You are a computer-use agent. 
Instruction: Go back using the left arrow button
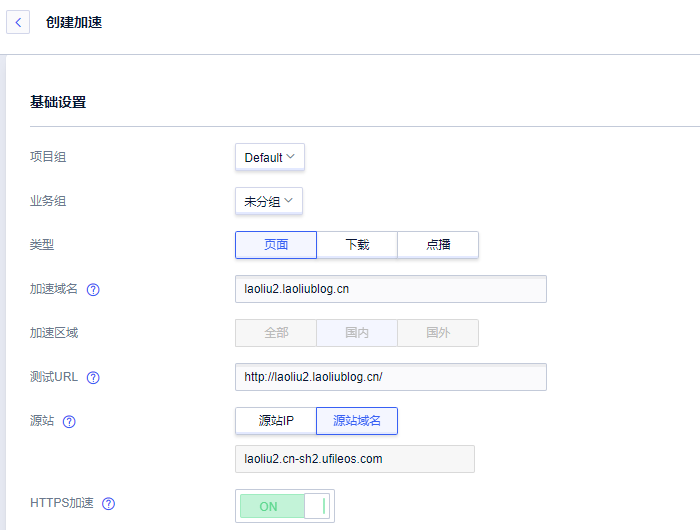18,22
